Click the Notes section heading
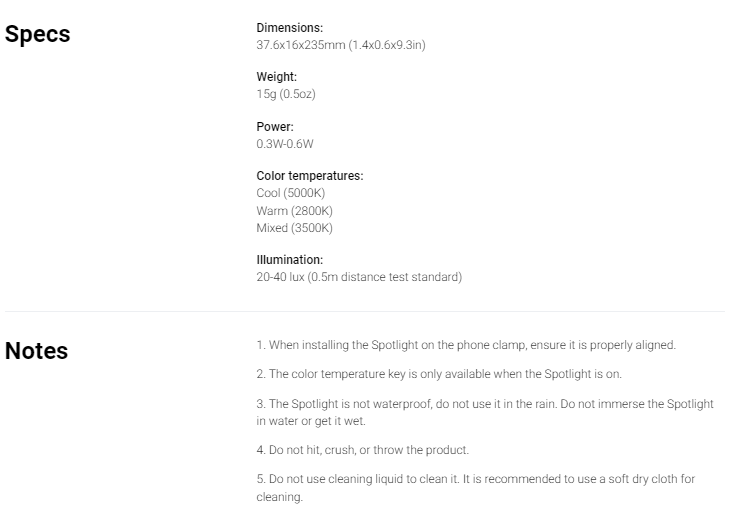The image size is (733, 519). [x=36, y=351]
